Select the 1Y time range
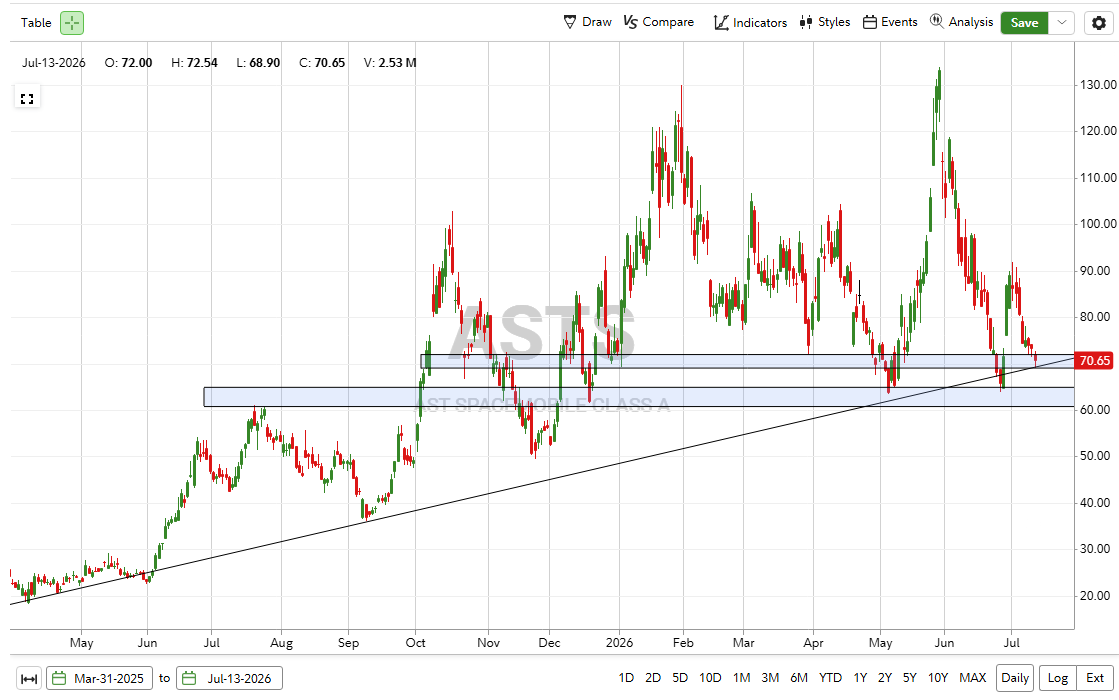Image resolution: width=1119 pixels, height=700 pixels. tap(860, 678)
